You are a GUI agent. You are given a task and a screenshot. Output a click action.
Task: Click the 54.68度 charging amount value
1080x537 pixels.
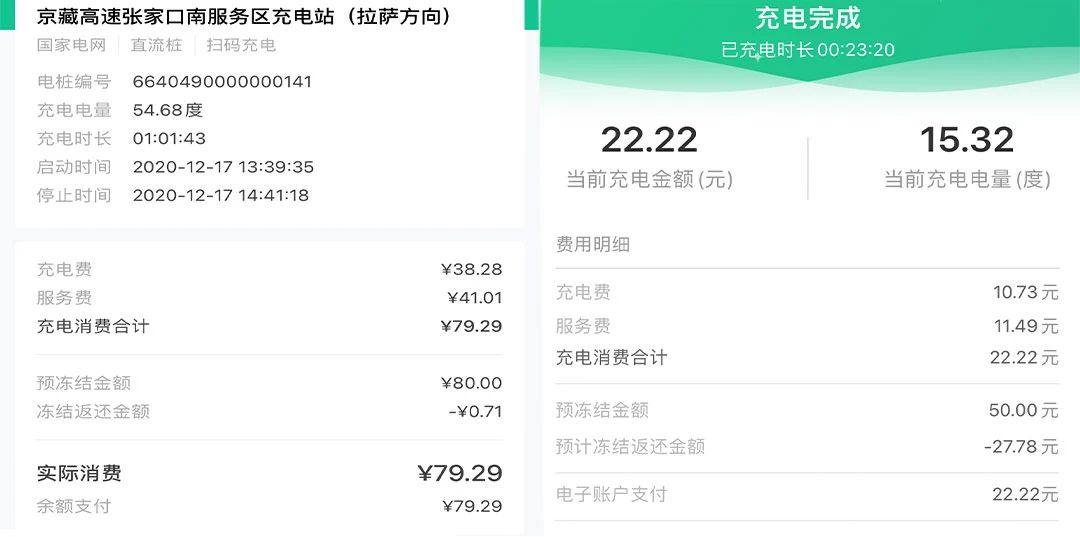(x=168, y=110)
